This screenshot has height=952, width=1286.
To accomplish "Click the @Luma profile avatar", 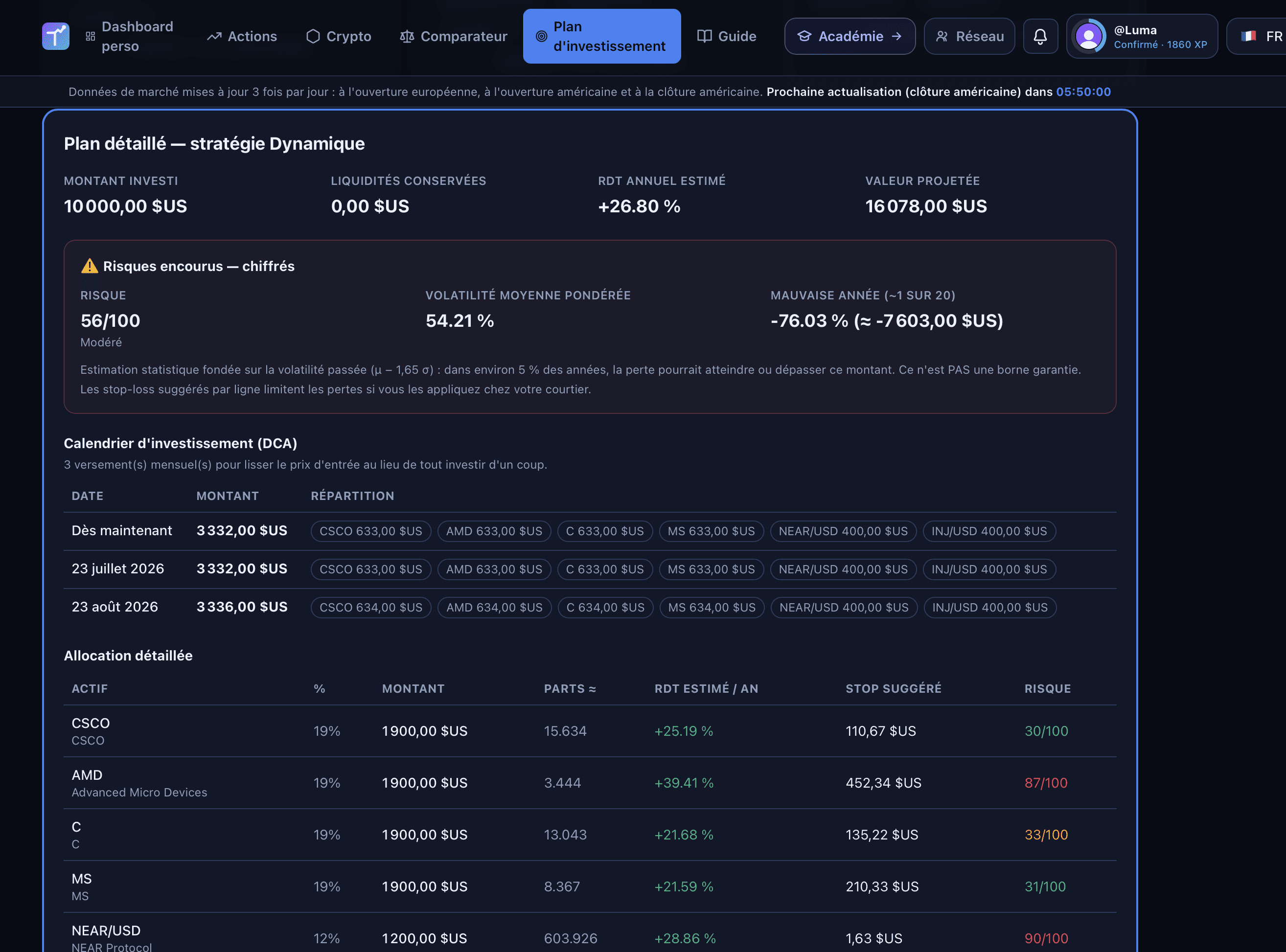I will click(1088, 36).
